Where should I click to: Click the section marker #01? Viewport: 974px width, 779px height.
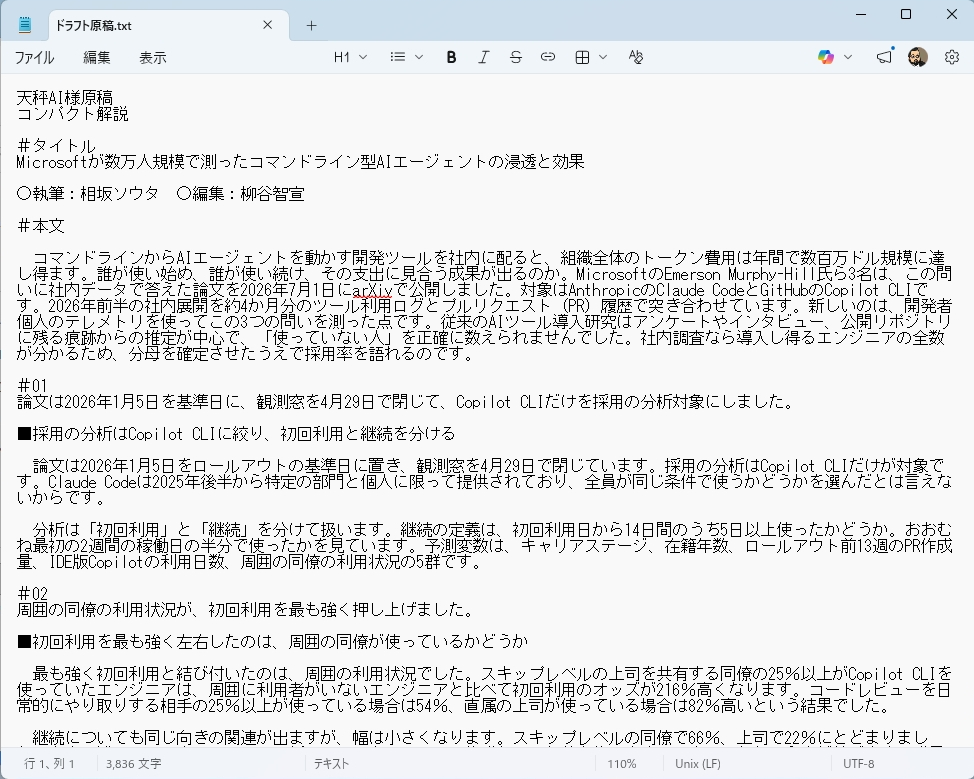click(32, 386)
